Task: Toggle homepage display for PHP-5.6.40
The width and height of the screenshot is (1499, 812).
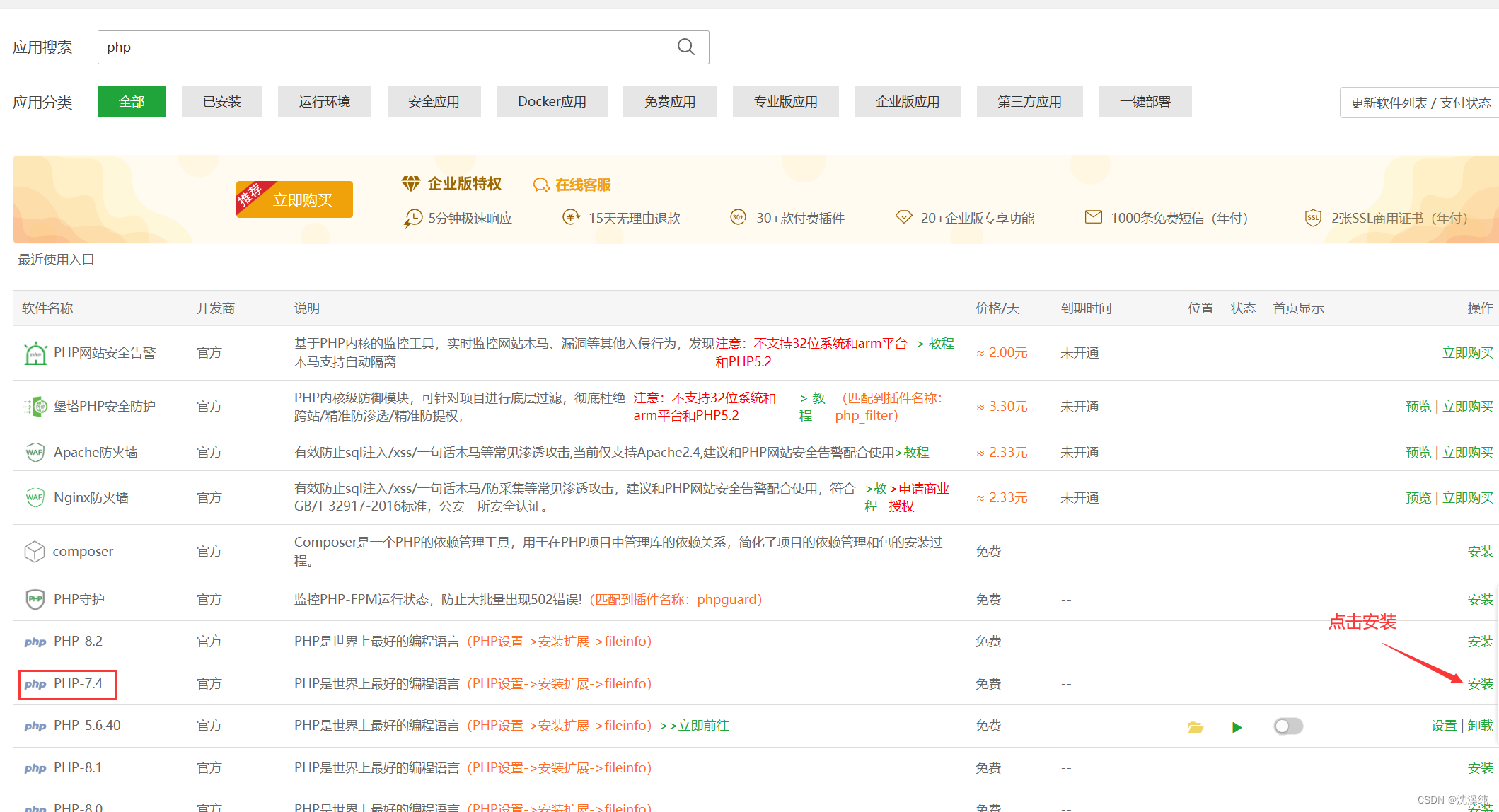Action: pos(1288,726)
